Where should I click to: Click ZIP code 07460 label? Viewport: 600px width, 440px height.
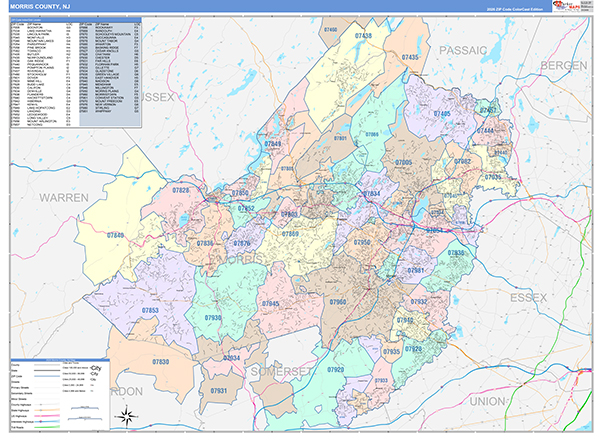tap(331, 29)
